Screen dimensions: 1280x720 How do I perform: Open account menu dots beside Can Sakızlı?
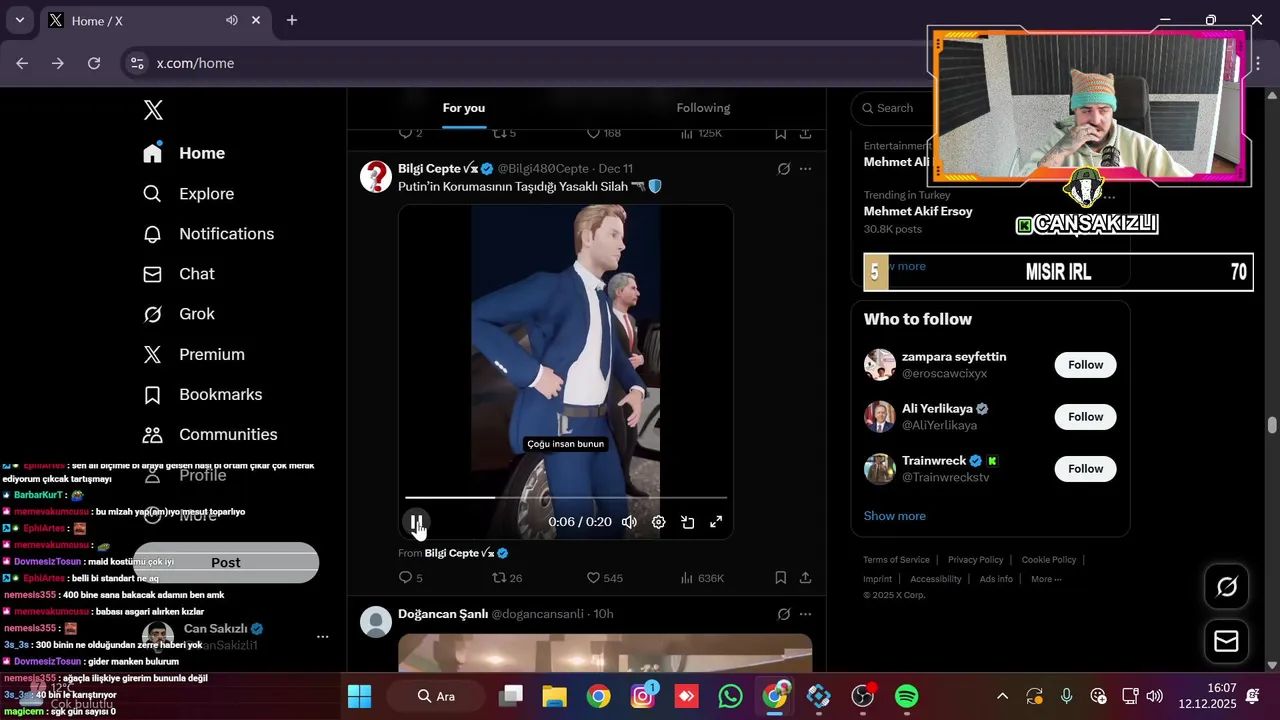click(322, 636)
